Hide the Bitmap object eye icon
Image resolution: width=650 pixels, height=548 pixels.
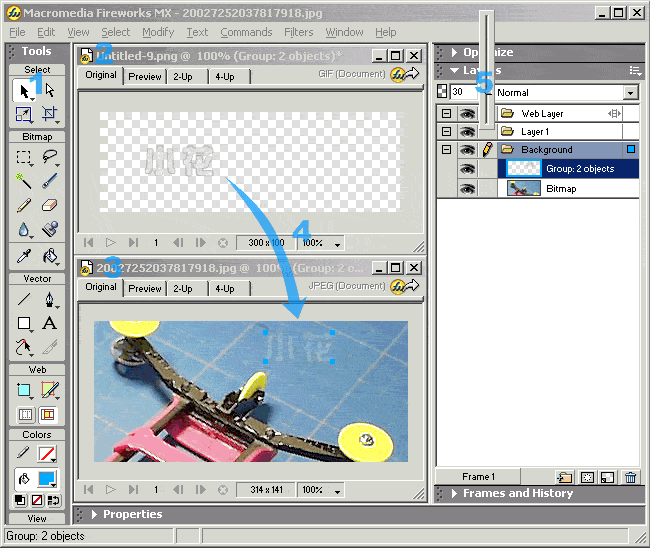click(x=467, y=189)
